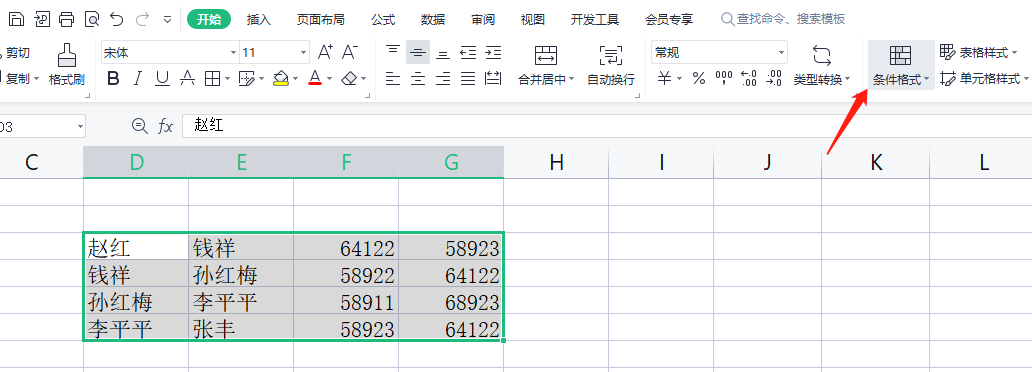
Task: Justify text in cells
Action: [468, 79]
